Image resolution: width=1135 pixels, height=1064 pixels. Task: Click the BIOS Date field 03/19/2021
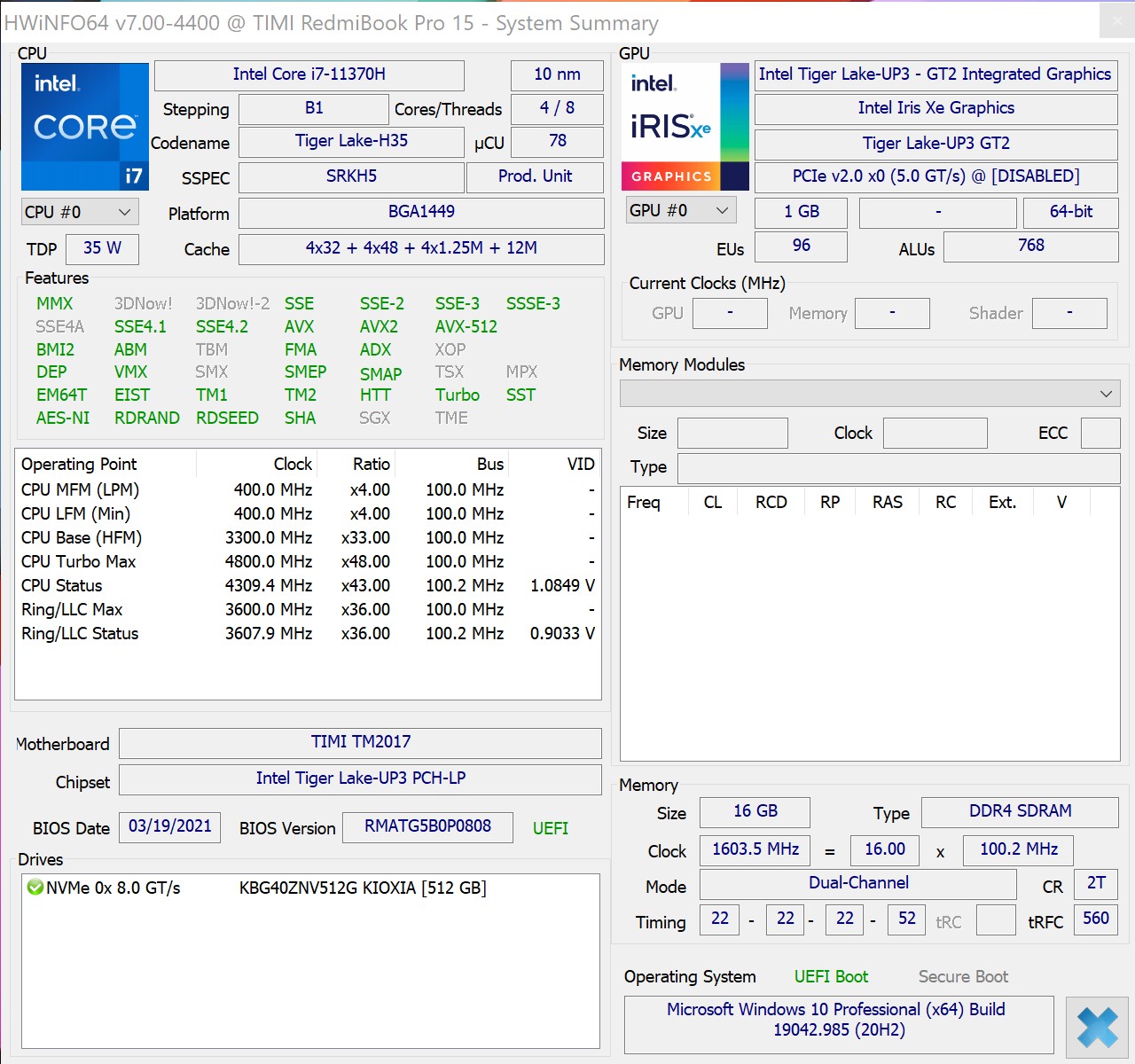pos(169,826)
